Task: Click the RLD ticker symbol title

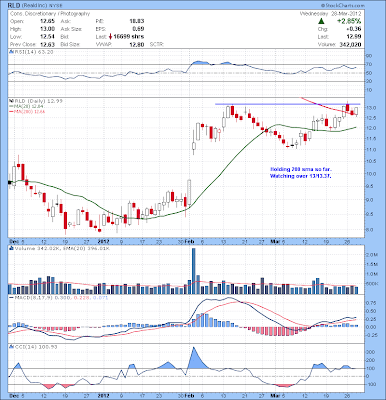Action: [15, 5]
